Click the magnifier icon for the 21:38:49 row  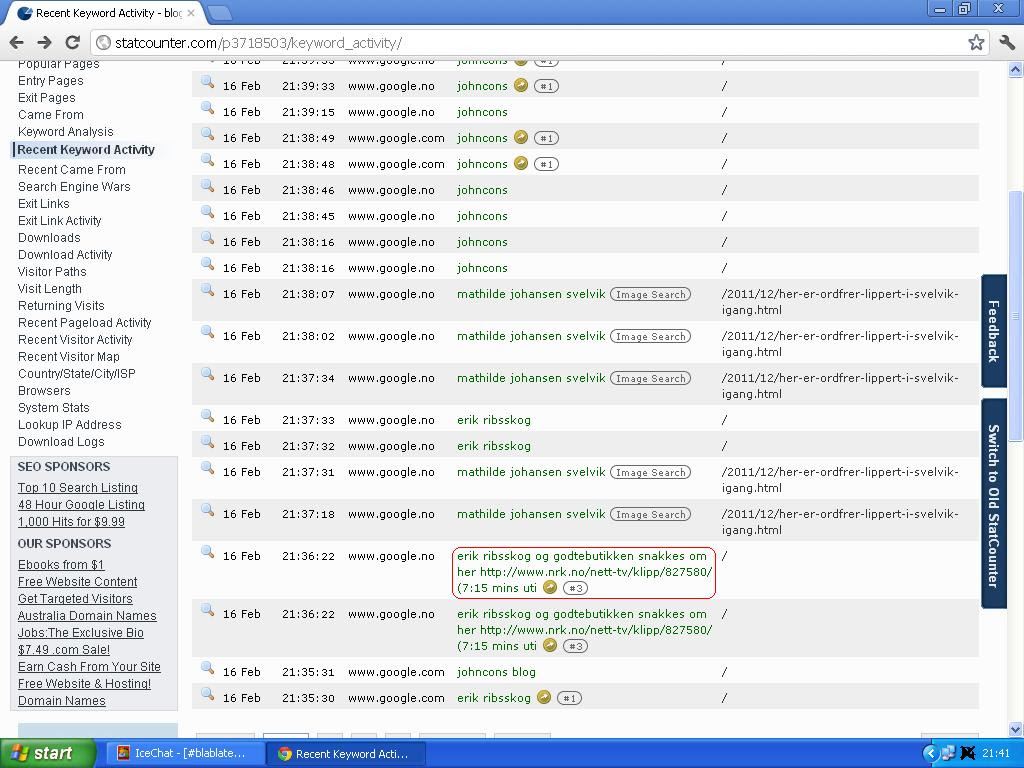208,135
